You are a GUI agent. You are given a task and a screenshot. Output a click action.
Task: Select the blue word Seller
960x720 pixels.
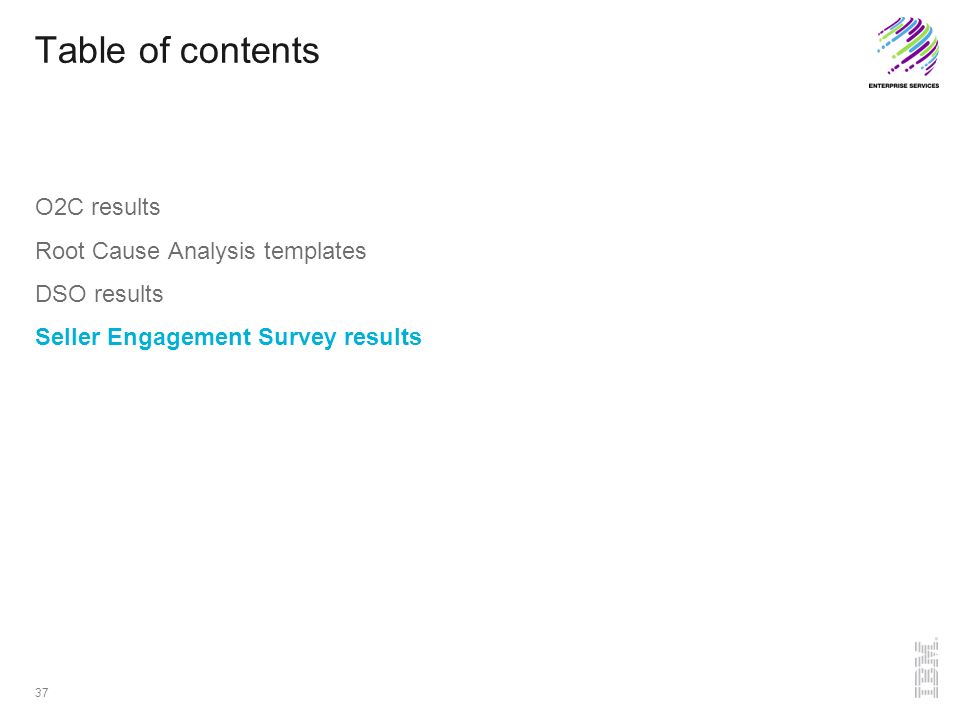coord(67,337)
